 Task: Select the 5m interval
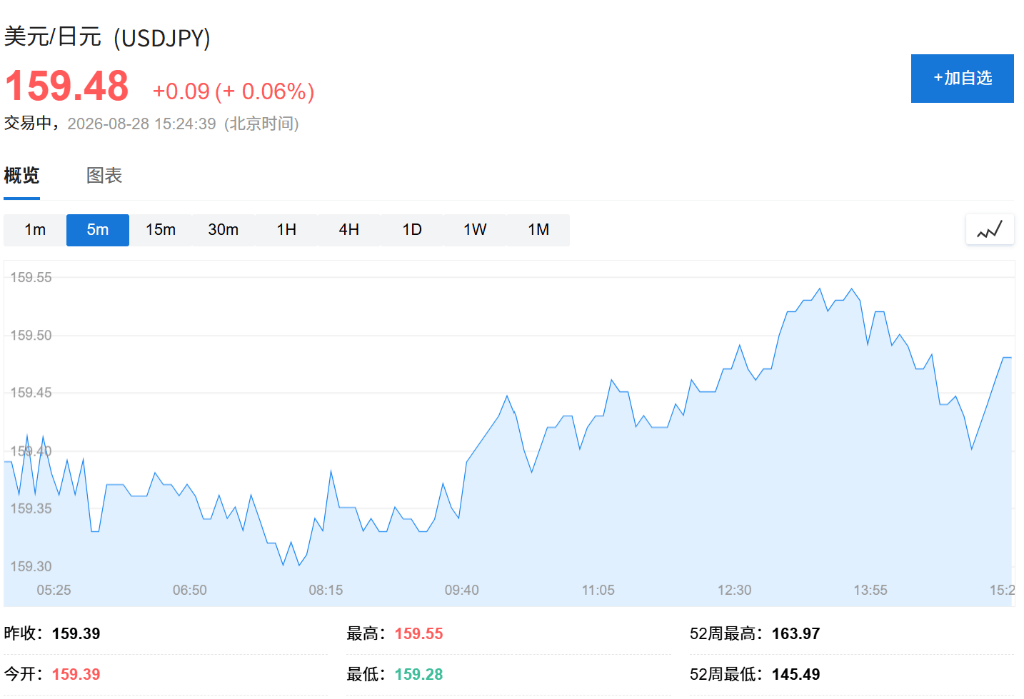tap(97, 230)
